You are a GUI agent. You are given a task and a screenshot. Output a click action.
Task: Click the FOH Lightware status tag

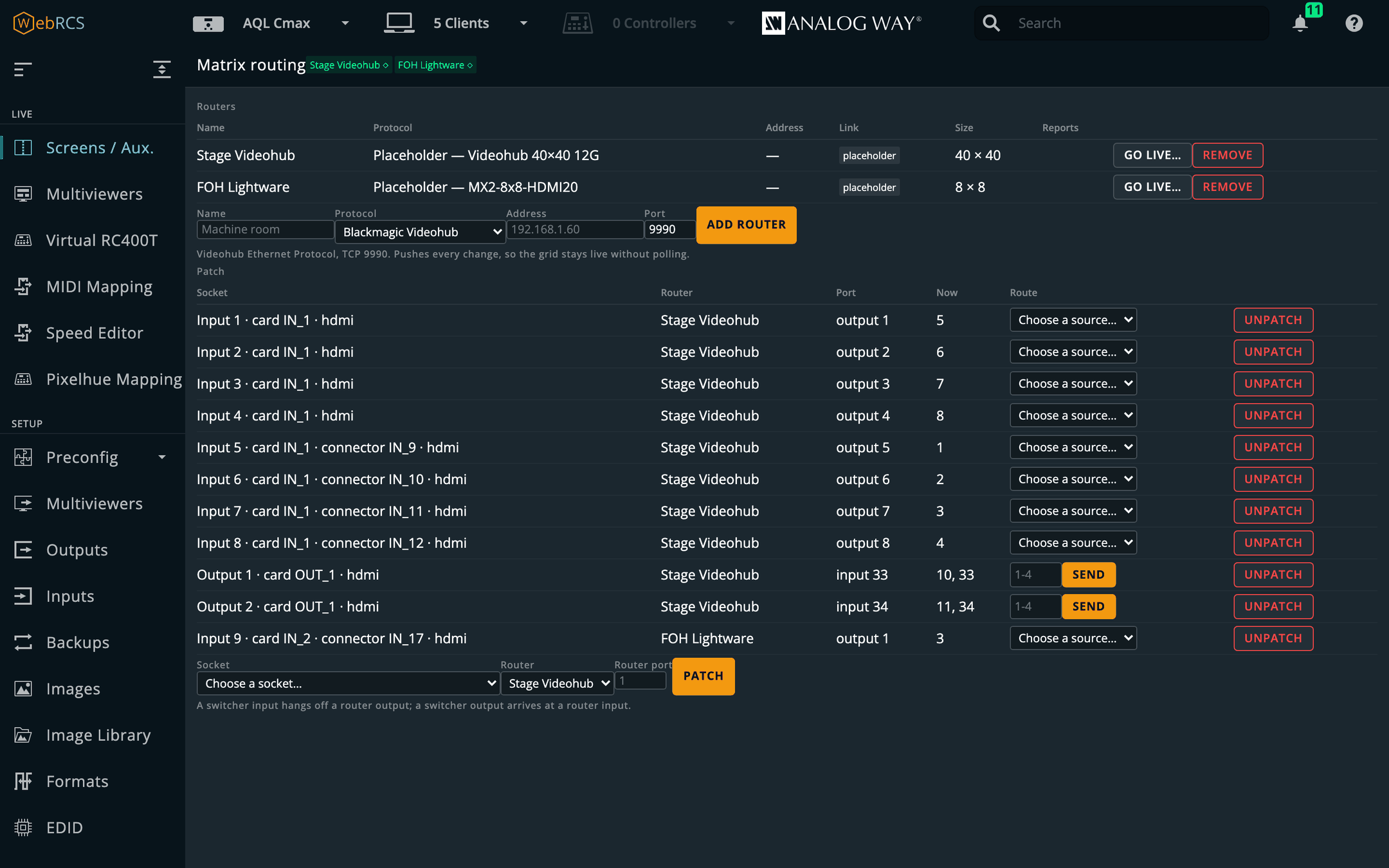[435, 65]
